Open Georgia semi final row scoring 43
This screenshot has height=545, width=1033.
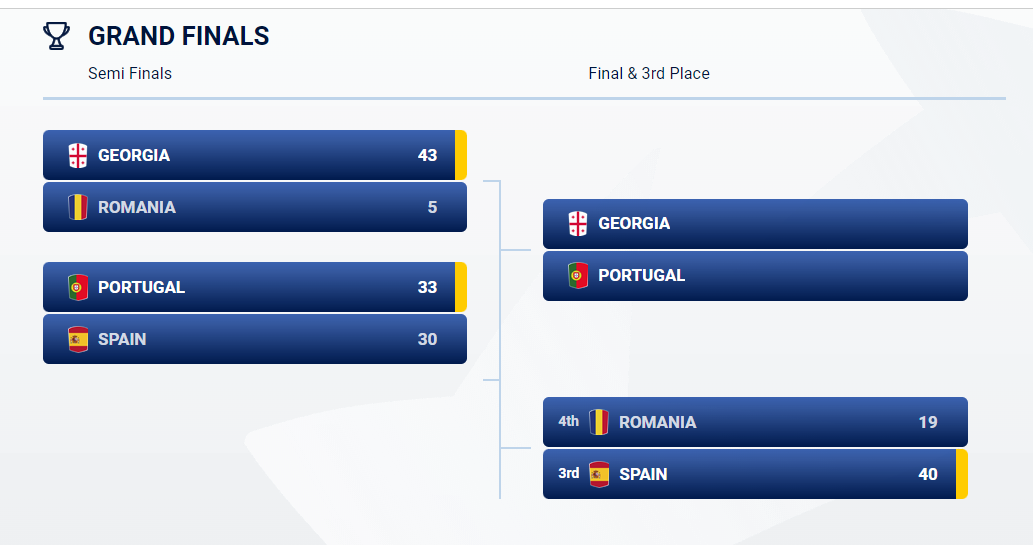tap(255, 155)
